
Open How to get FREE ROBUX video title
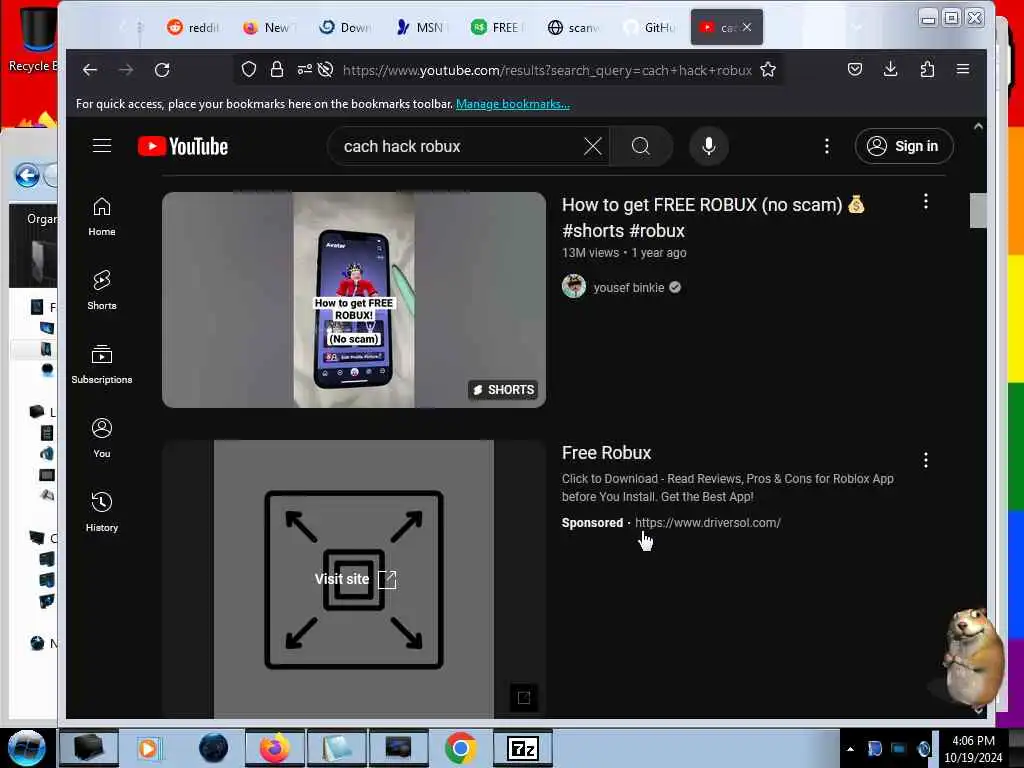click(x=713, y=217)
